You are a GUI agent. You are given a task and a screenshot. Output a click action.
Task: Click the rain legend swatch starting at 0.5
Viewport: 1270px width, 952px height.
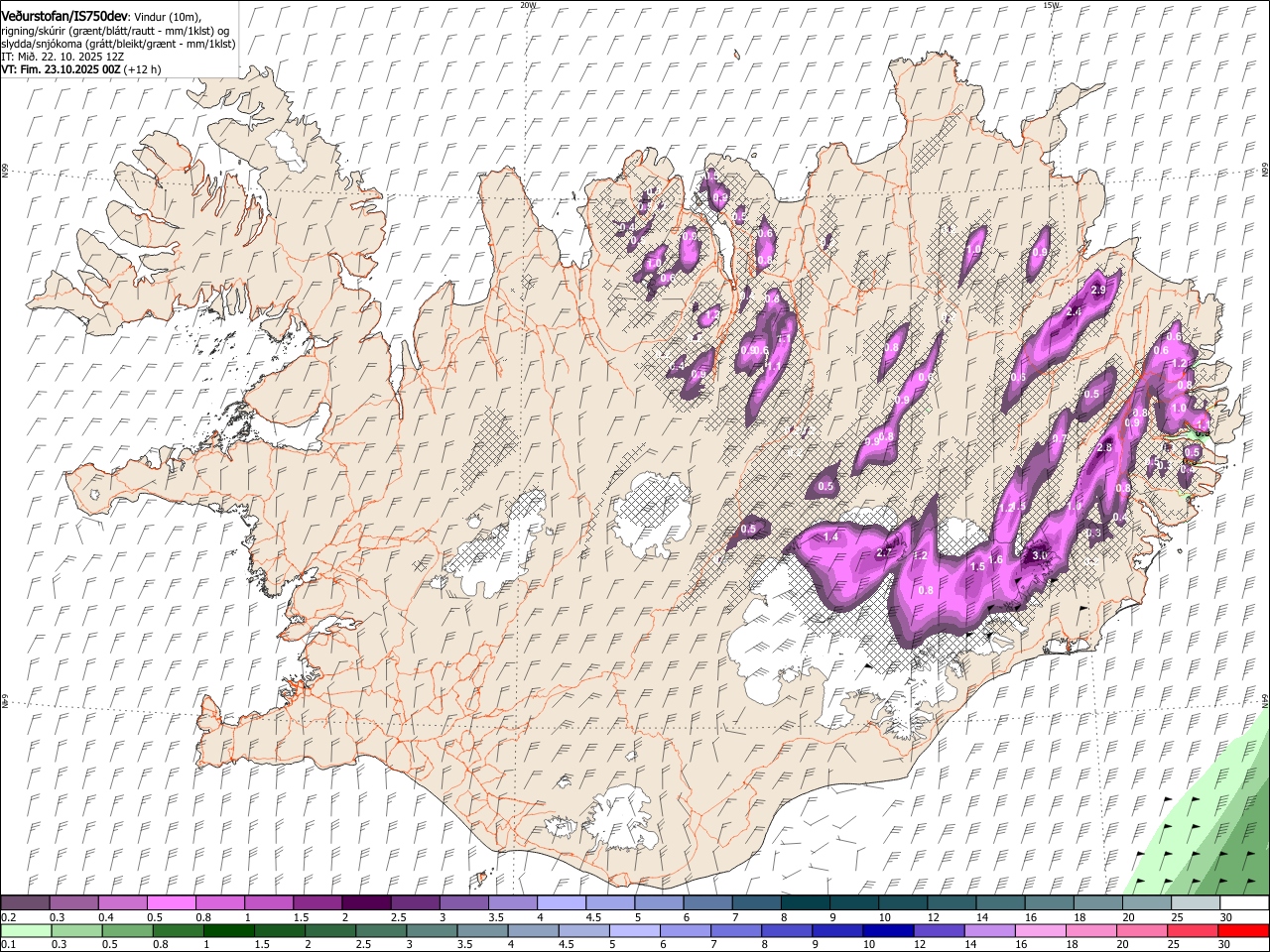tap(128, 930)
